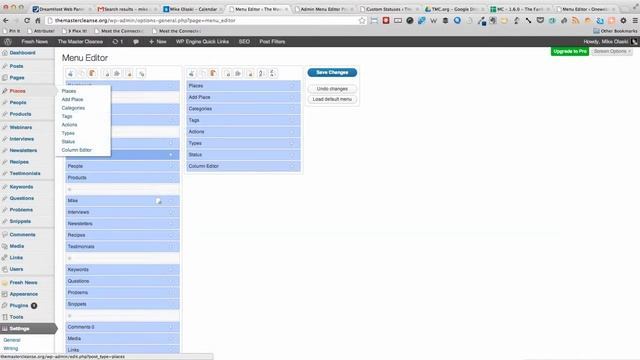Add new submenu item in right toolbar

(227, 73)
